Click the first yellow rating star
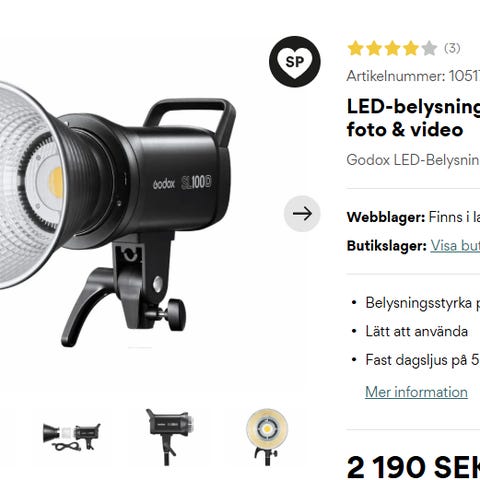This screenshot has width=480, height=480. coord(355,49)
